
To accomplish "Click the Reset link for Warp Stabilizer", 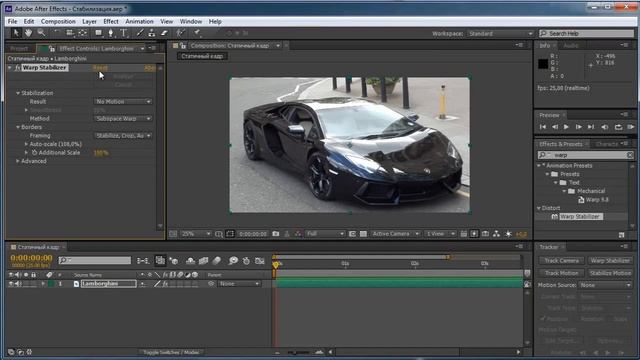I will (x=100, y=68).
